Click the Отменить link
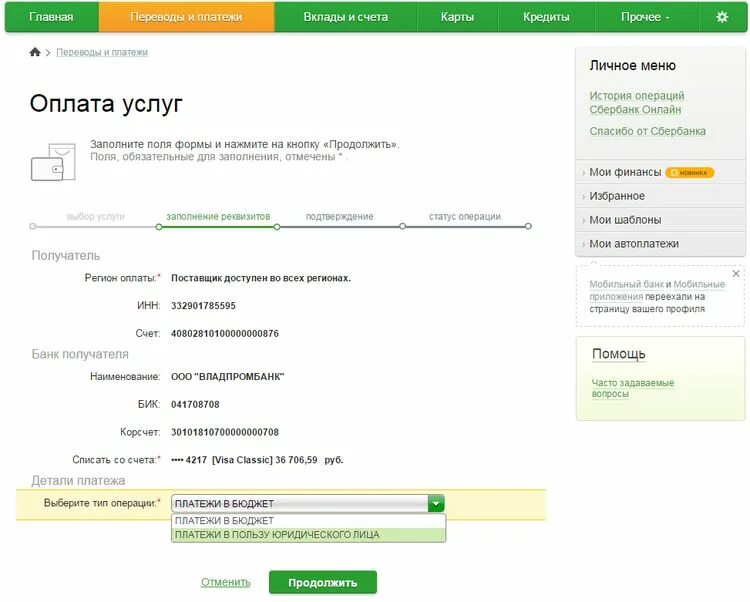The width and height of the screenshot is (750, 602). pos(226,582)
